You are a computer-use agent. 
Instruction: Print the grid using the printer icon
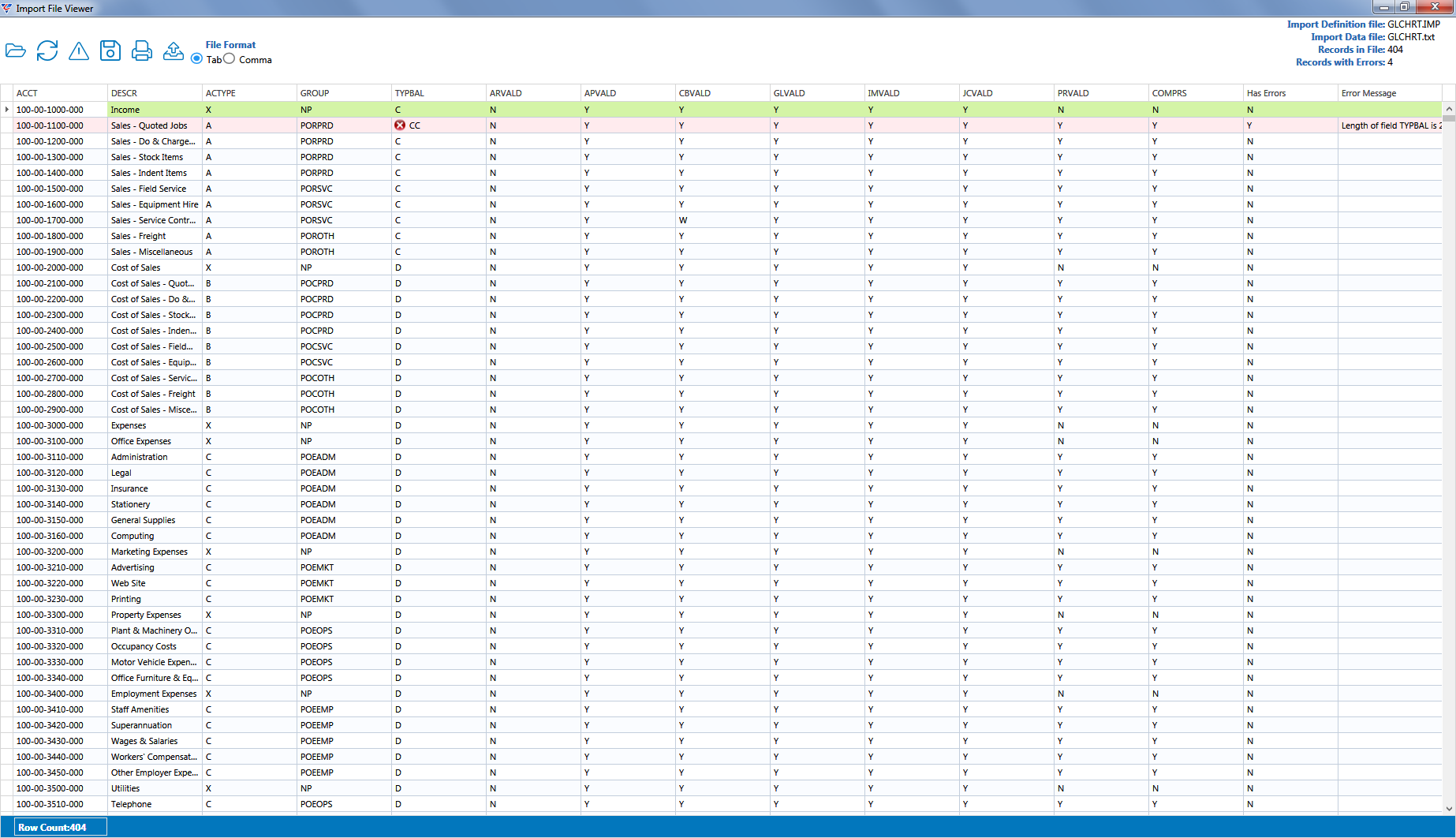click(142, 51)
